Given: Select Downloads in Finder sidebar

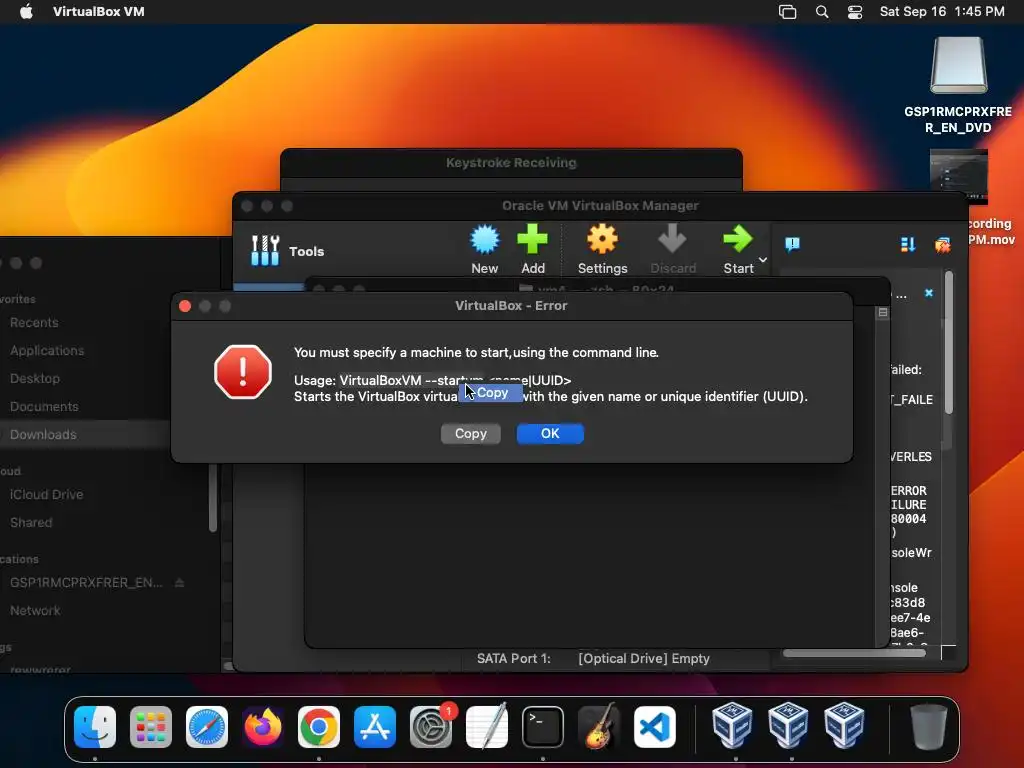Looking at the screenshot, I should coord(43,435).
